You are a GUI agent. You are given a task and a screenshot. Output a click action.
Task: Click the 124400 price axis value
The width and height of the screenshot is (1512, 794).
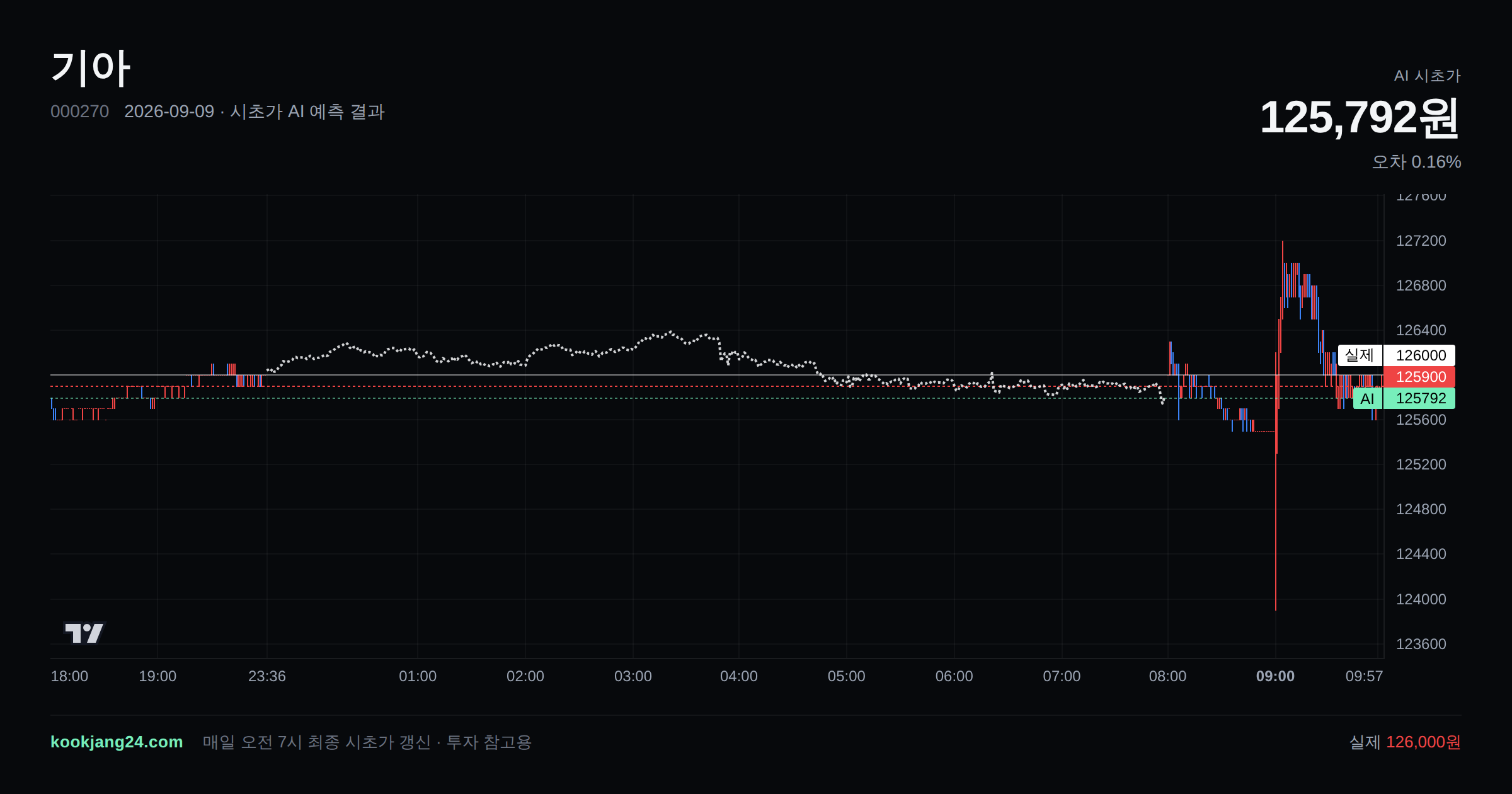click(x=1421, y=554)
